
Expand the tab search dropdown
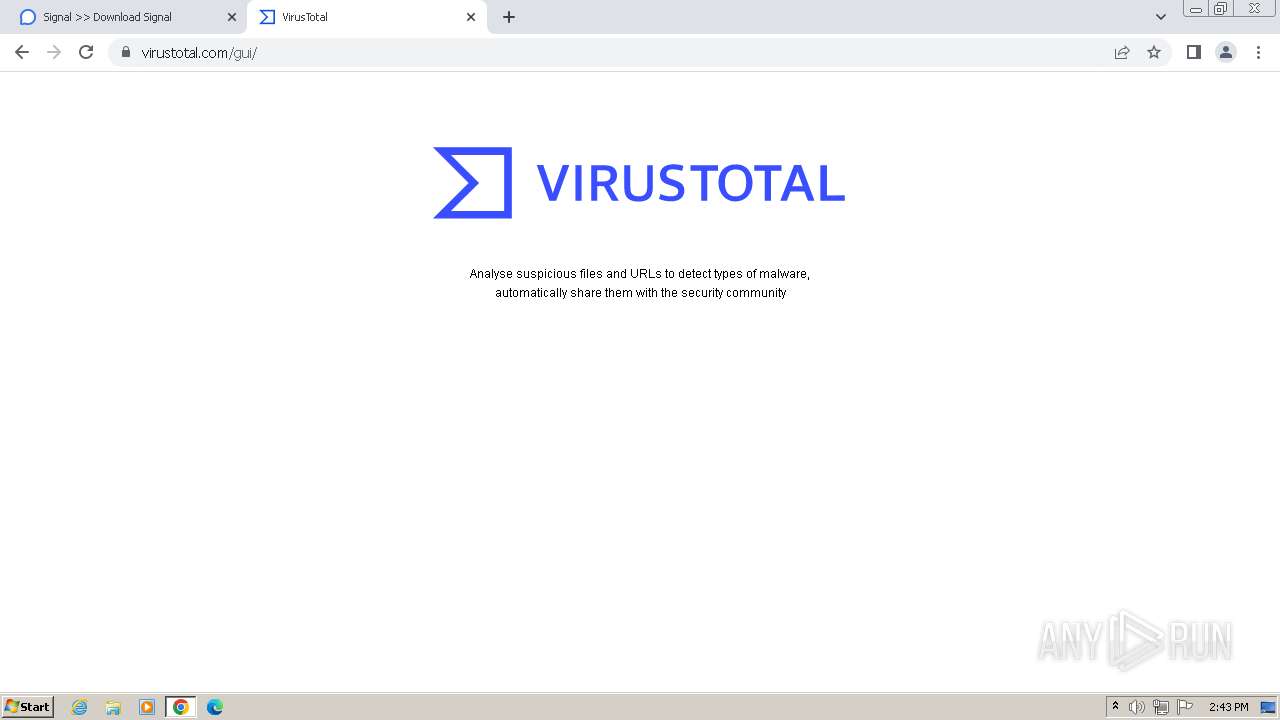(1161, 17)
